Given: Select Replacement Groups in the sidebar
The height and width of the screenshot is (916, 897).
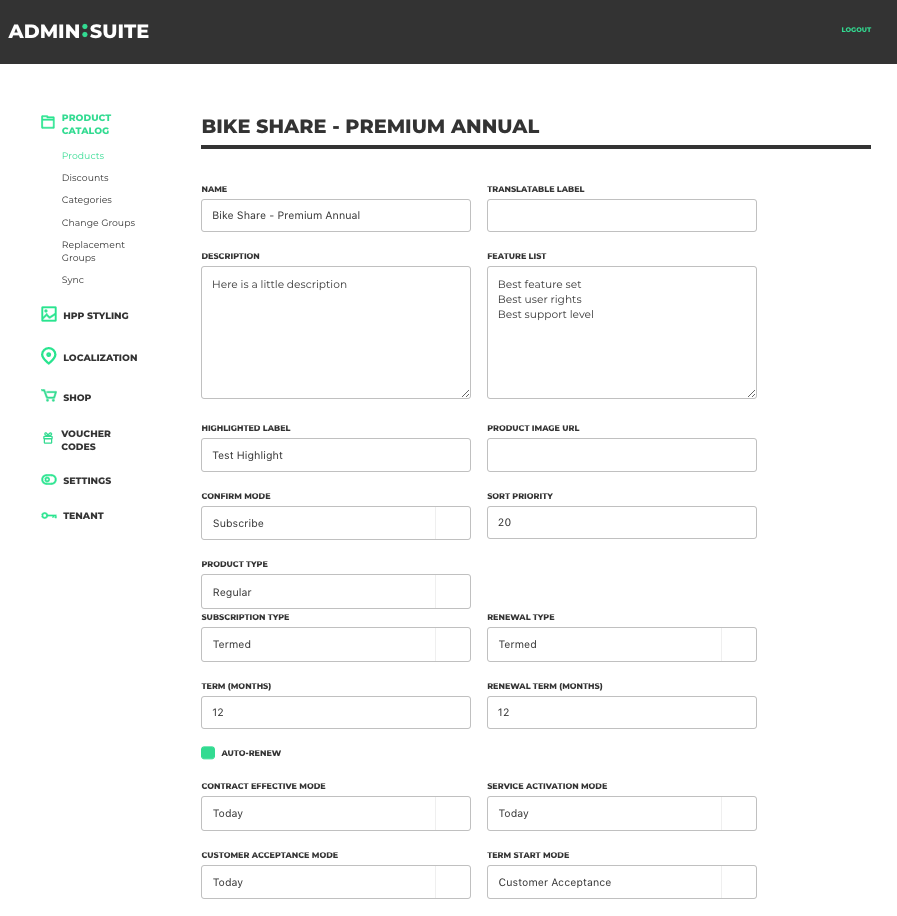Looking at the screenshot, I should 93,251.
